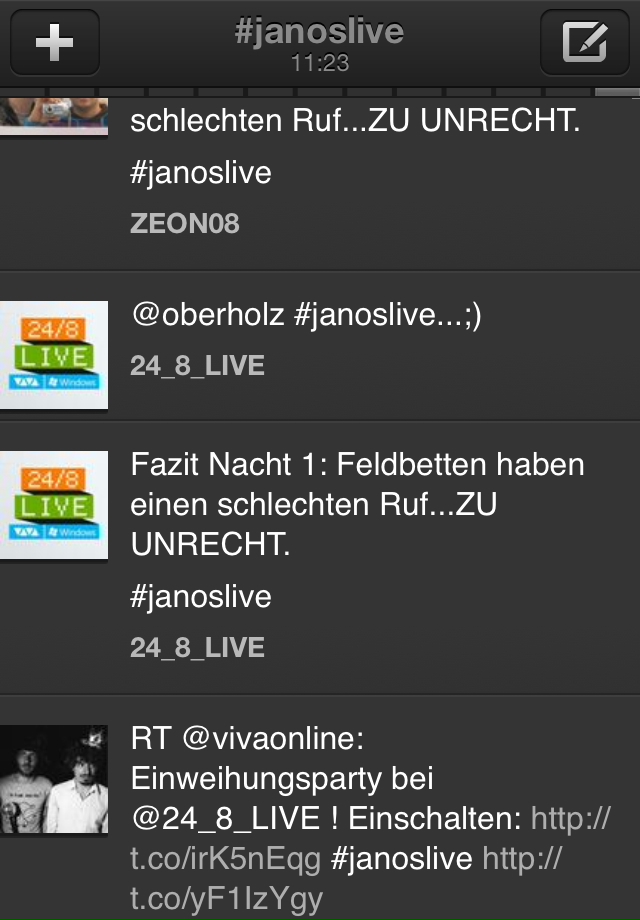Open the compose tweet icon
Image resolution: width=640 pixels, height=920 pixels.
(x=585, y=42)
